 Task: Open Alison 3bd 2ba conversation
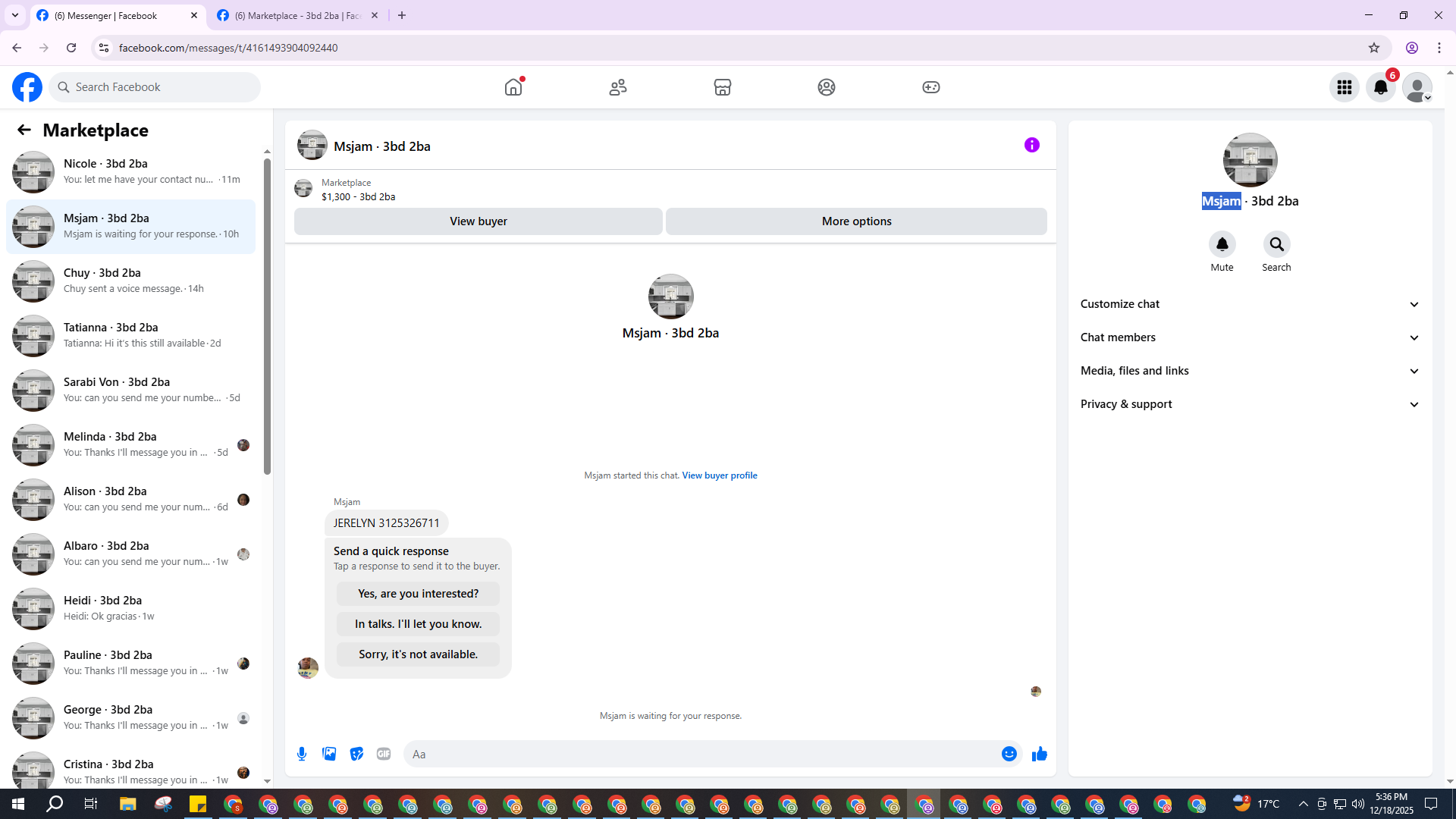130,500
